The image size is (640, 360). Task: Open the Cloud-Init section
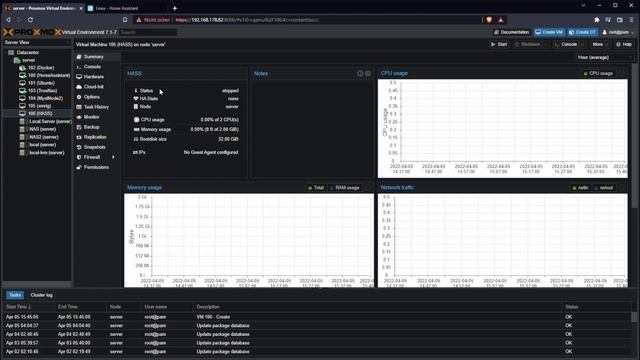pos(97,87)
